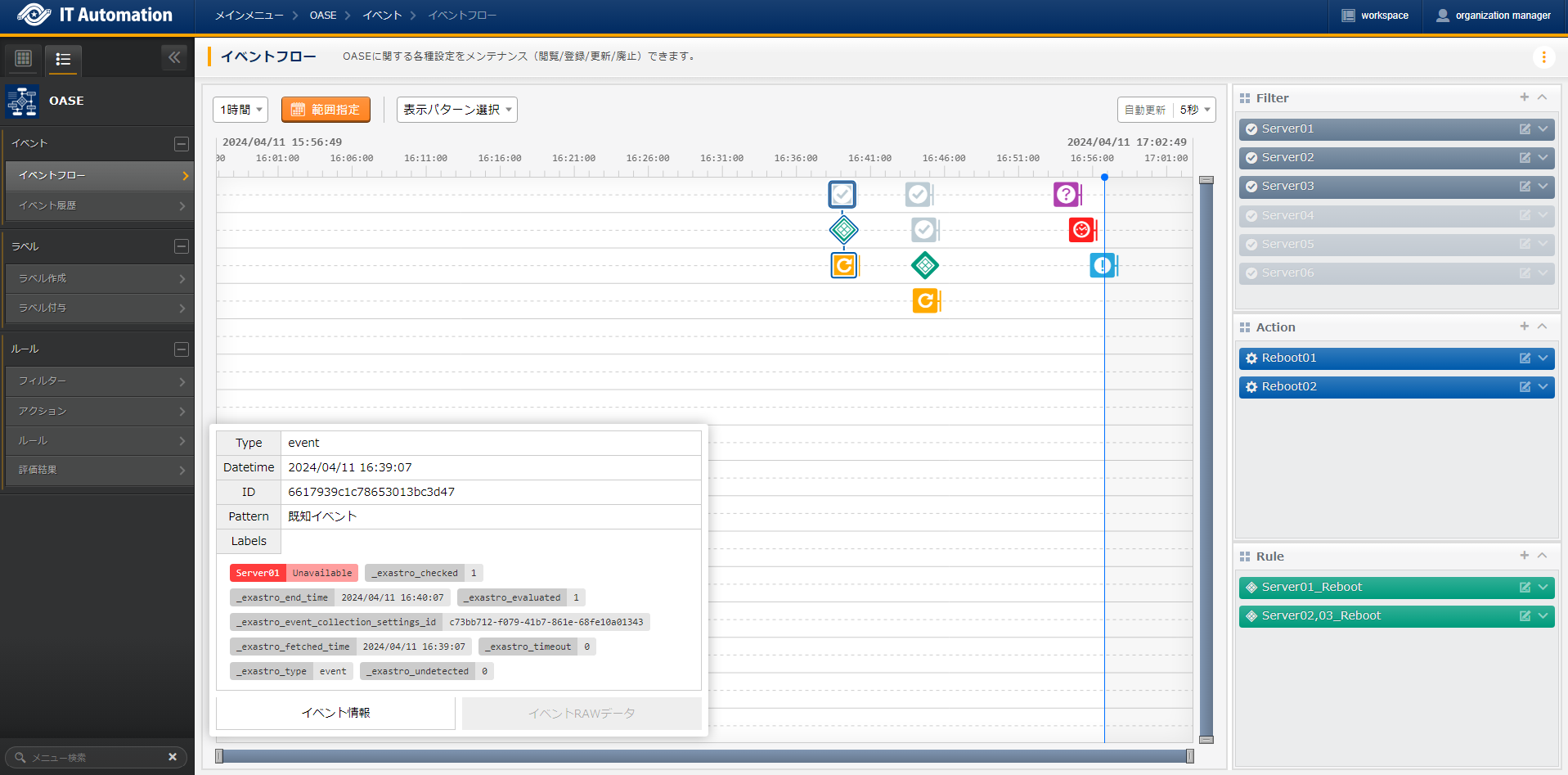Select the blue exclamation event icon
The image size is (1568, 775).
[x=1103, y=265]
